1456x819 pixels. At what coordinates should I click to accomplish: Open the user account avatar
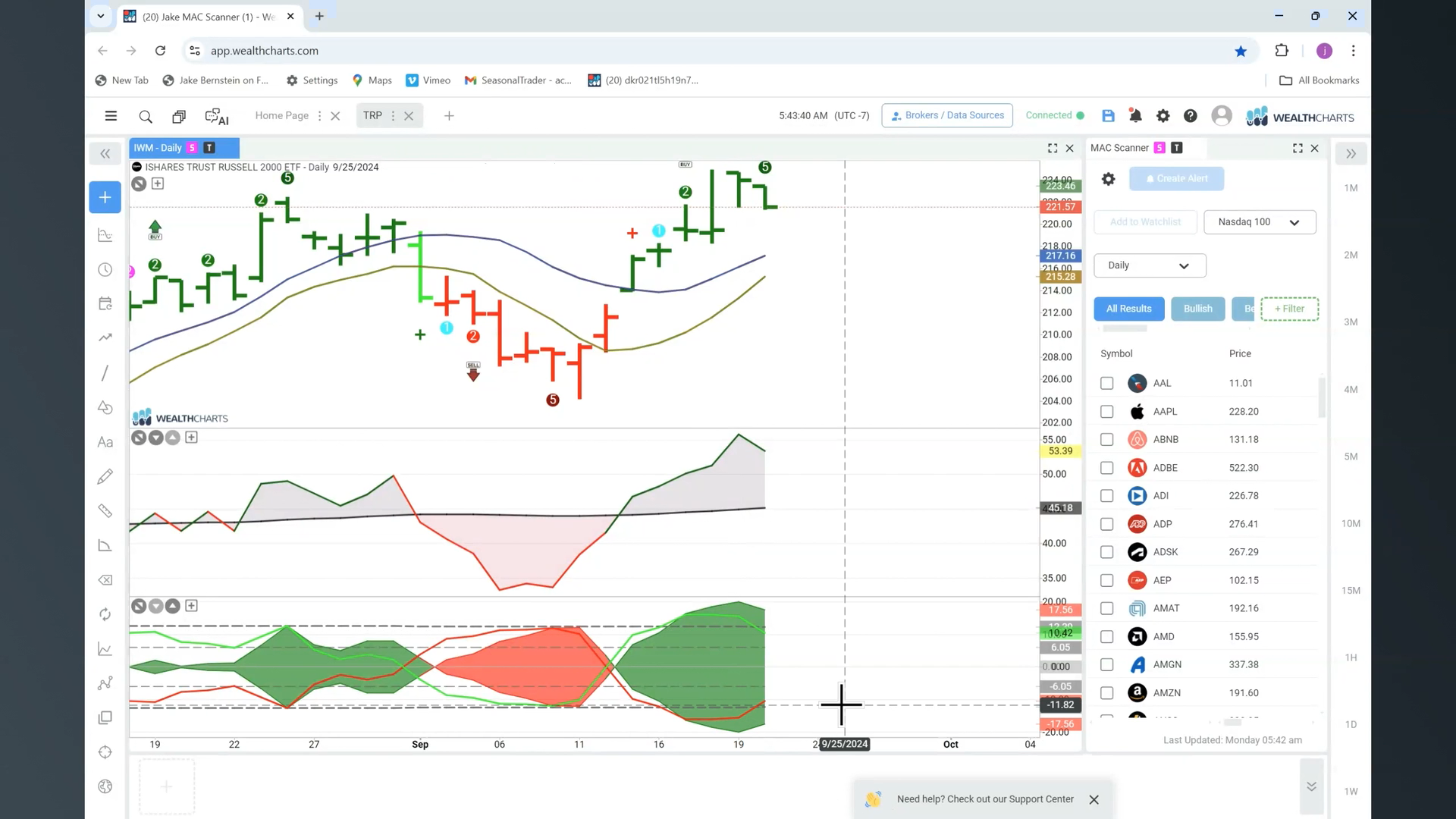click(1221, 115)
